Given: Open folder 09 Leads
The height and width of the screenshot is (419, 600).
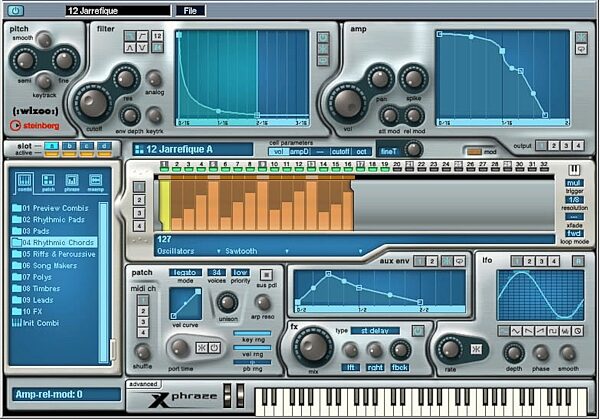Looking at the screenshot, I should point(33,300).
